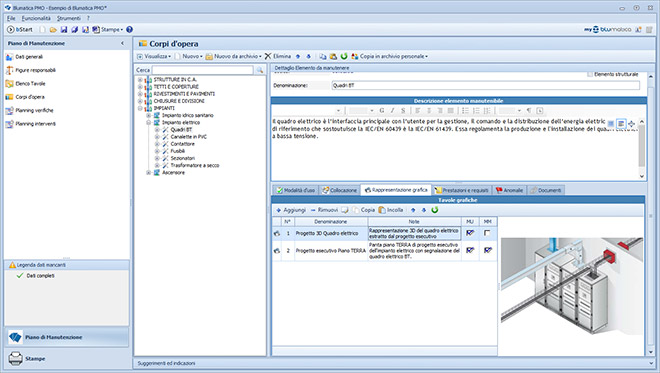Click green refresh icon in Corpi d'opera toolbar
The image size is (660, 373).
click(344, 56)
